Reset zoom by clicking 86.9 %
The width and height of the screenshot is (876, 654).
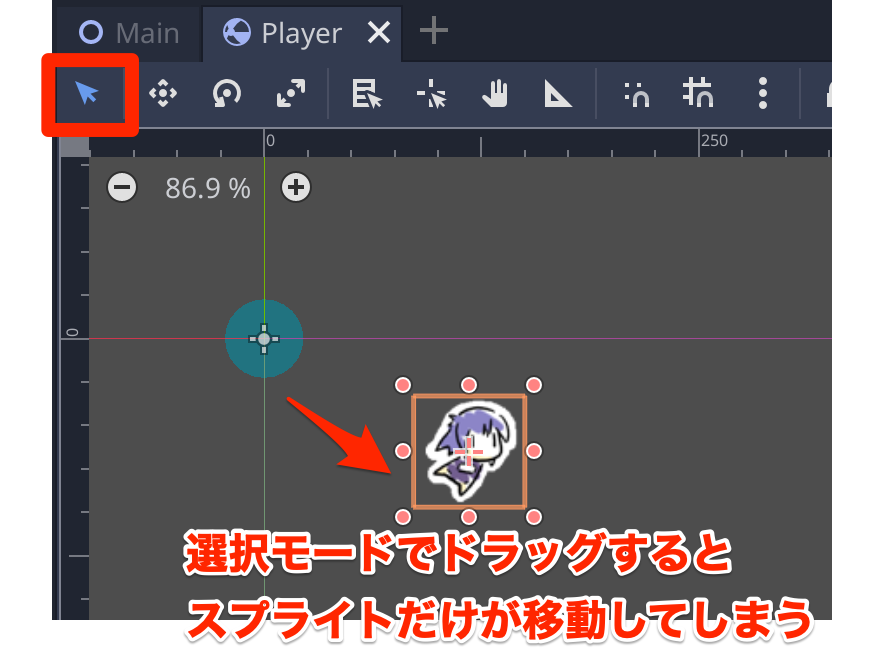point(207,188)
